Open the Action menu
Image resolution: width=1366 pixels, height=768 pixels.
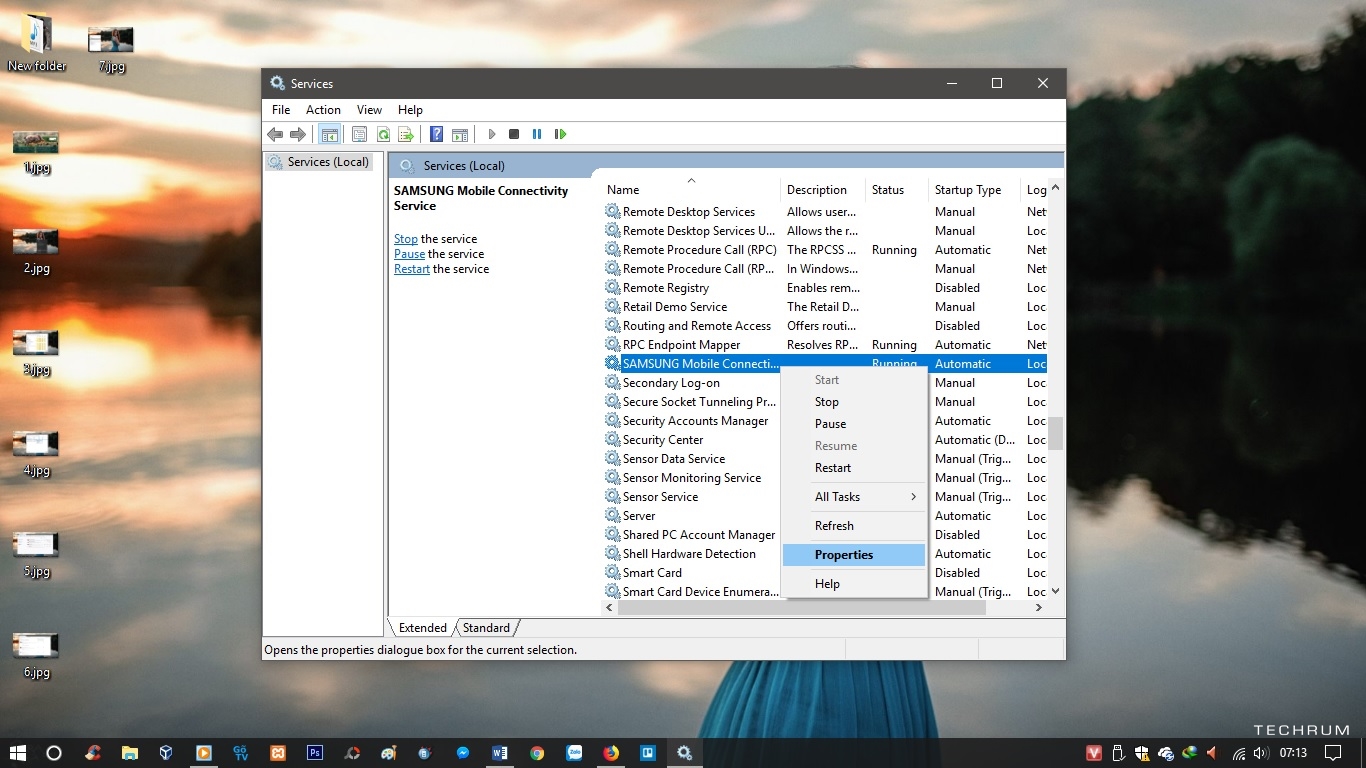tap(323, 110)
